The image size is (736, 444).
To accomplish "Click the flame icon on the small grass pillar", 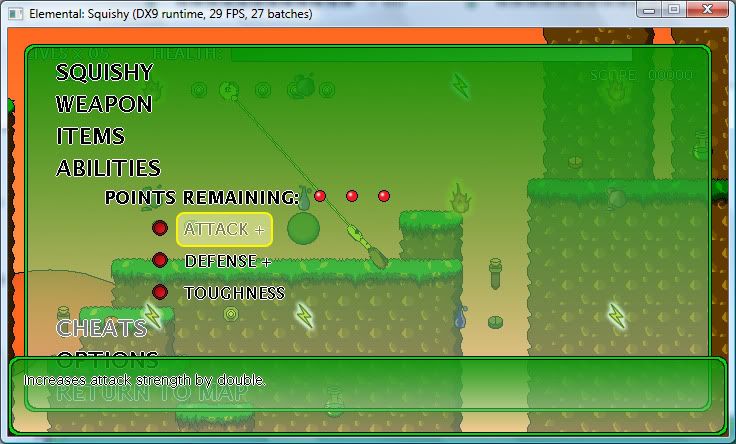I will point(460,198).
